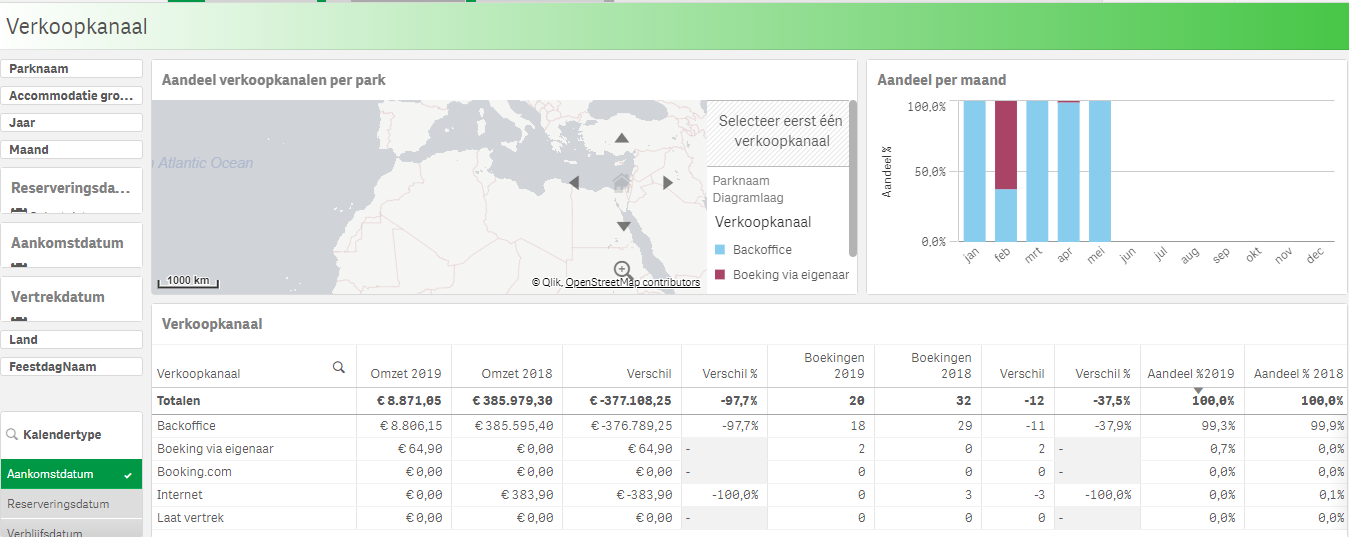Click the mei bar in the chart

coord(1100,171)
